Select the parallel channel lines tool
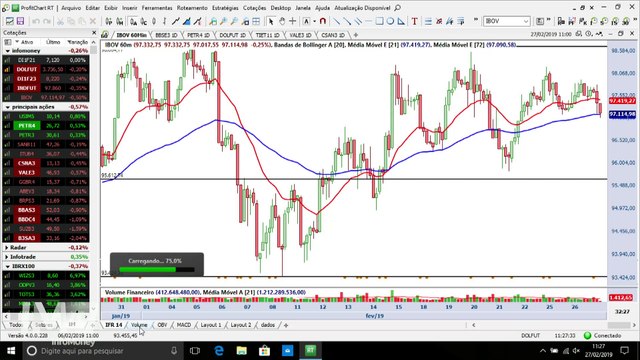 [358, 21]
